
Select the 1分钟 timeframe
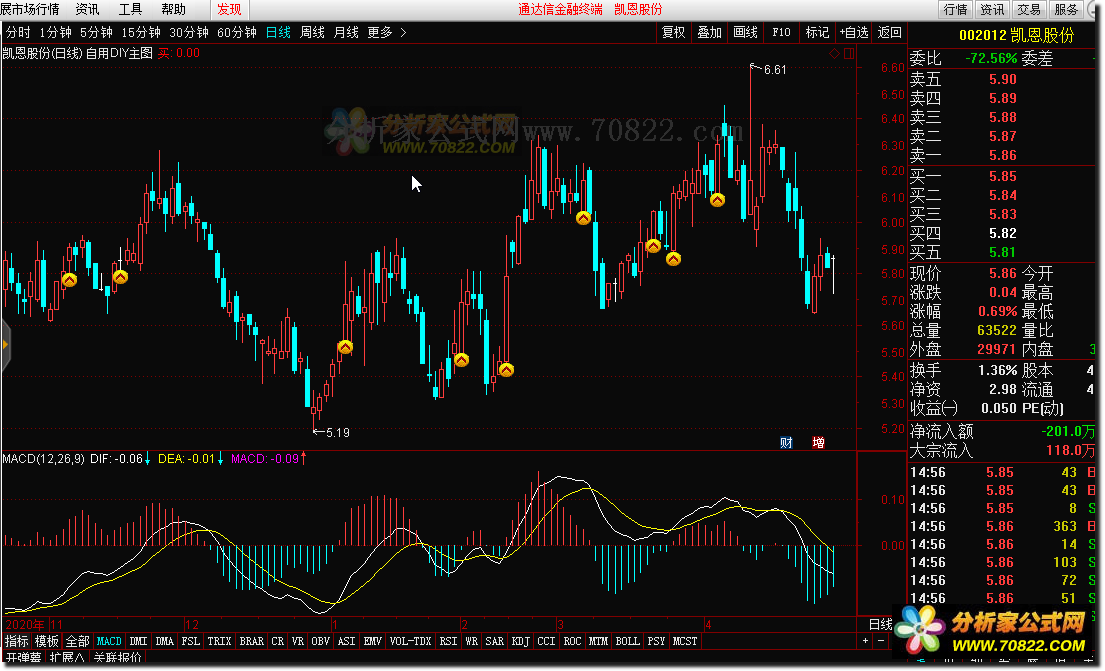[56, 32]
